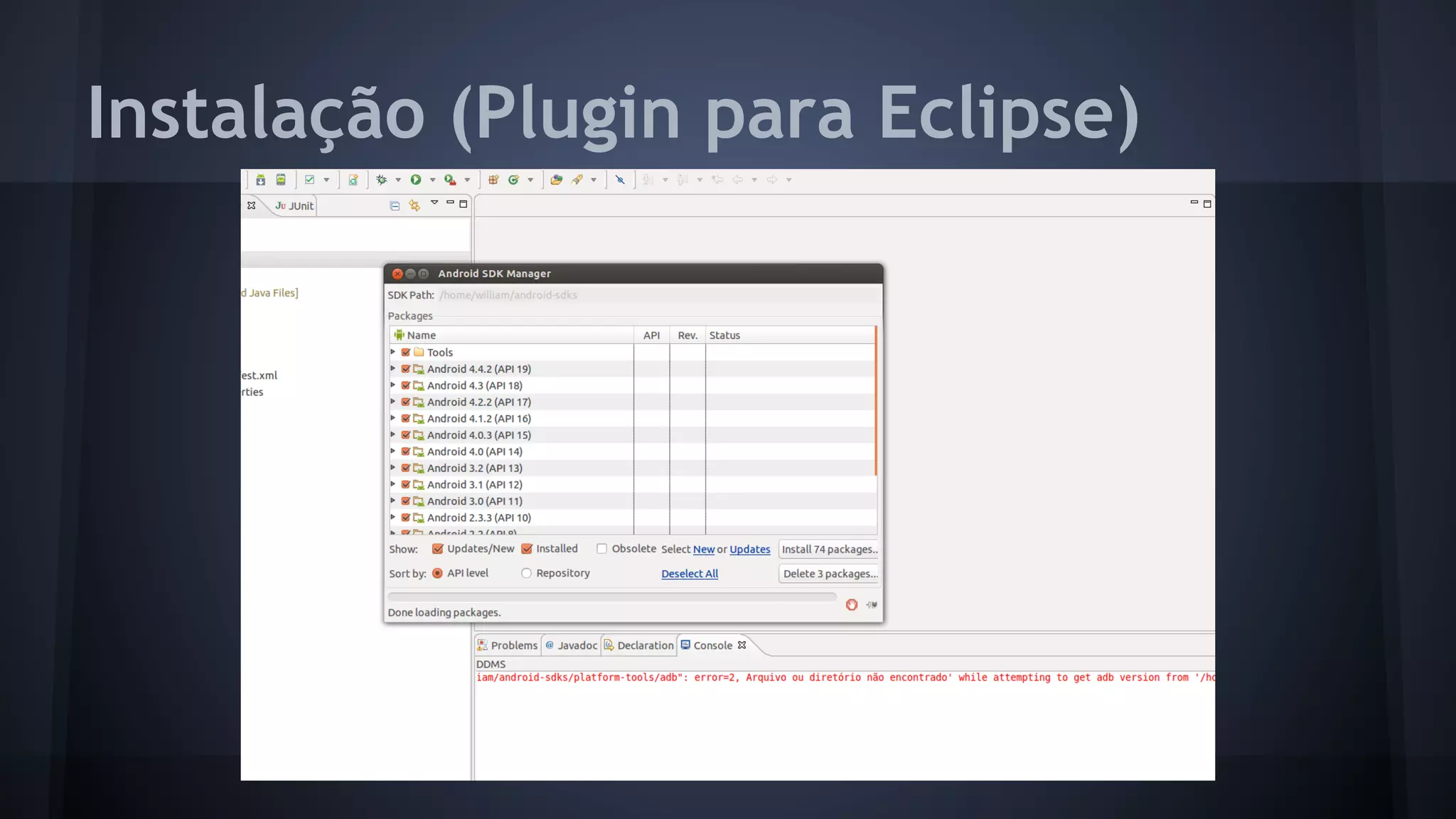Click the Android lint check icon
The height and width of the screenshot is (819, 1456).
309,180
